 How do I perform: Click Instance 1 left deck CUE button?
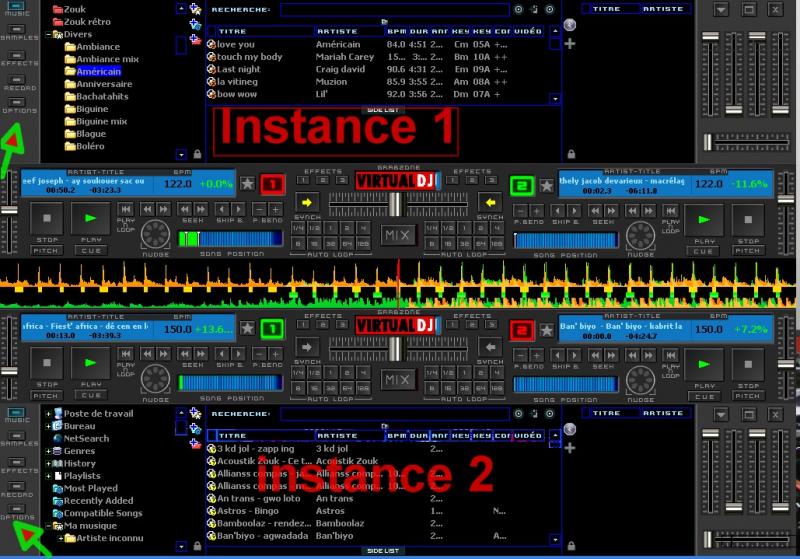coord(91,250)
